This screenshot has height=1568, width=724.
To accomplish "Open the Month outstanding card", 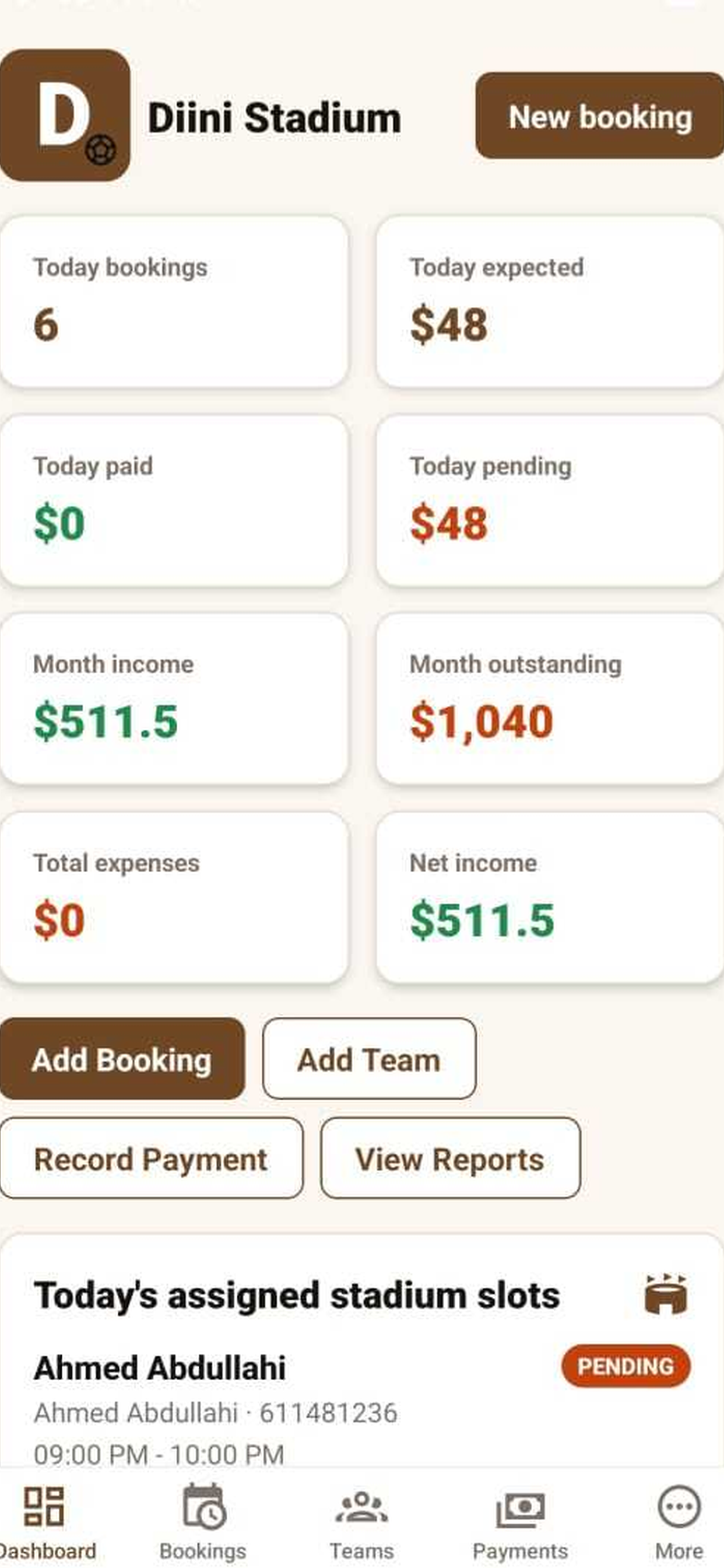I will 550,699.
